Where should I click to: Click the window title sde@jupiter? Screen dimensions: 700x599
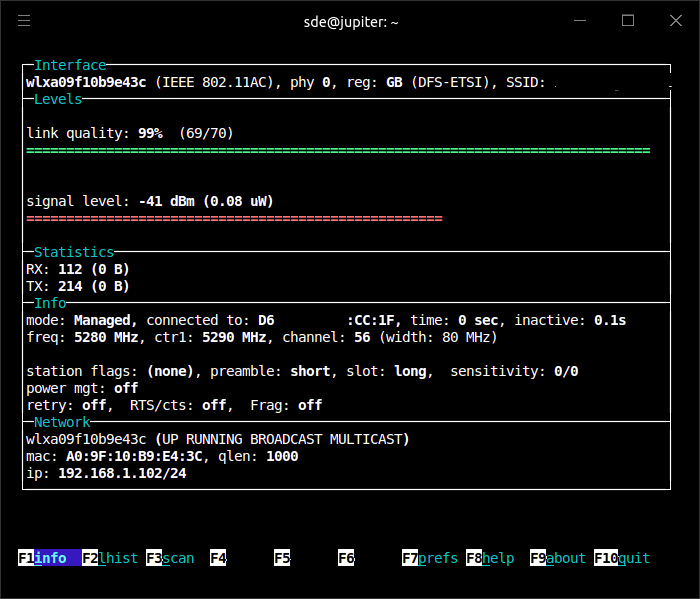[x=350, y=22]
